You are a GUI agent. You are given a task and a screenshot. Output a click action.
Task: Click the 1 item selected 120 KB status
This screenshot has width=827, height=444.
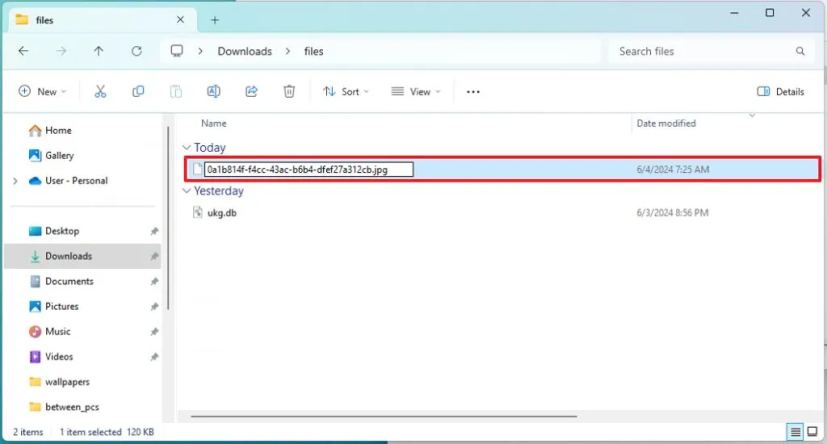coord(107,432)
